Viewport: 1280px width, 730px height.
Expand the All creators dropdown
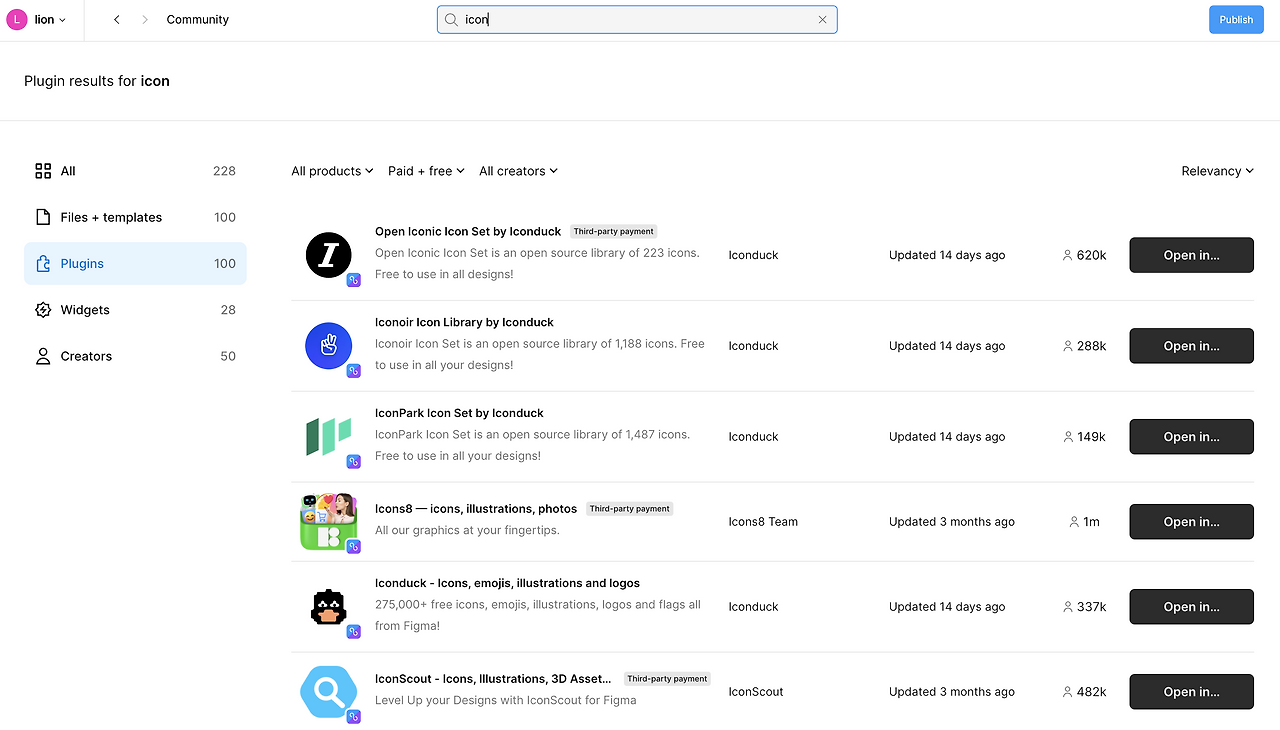click(518, 171)
